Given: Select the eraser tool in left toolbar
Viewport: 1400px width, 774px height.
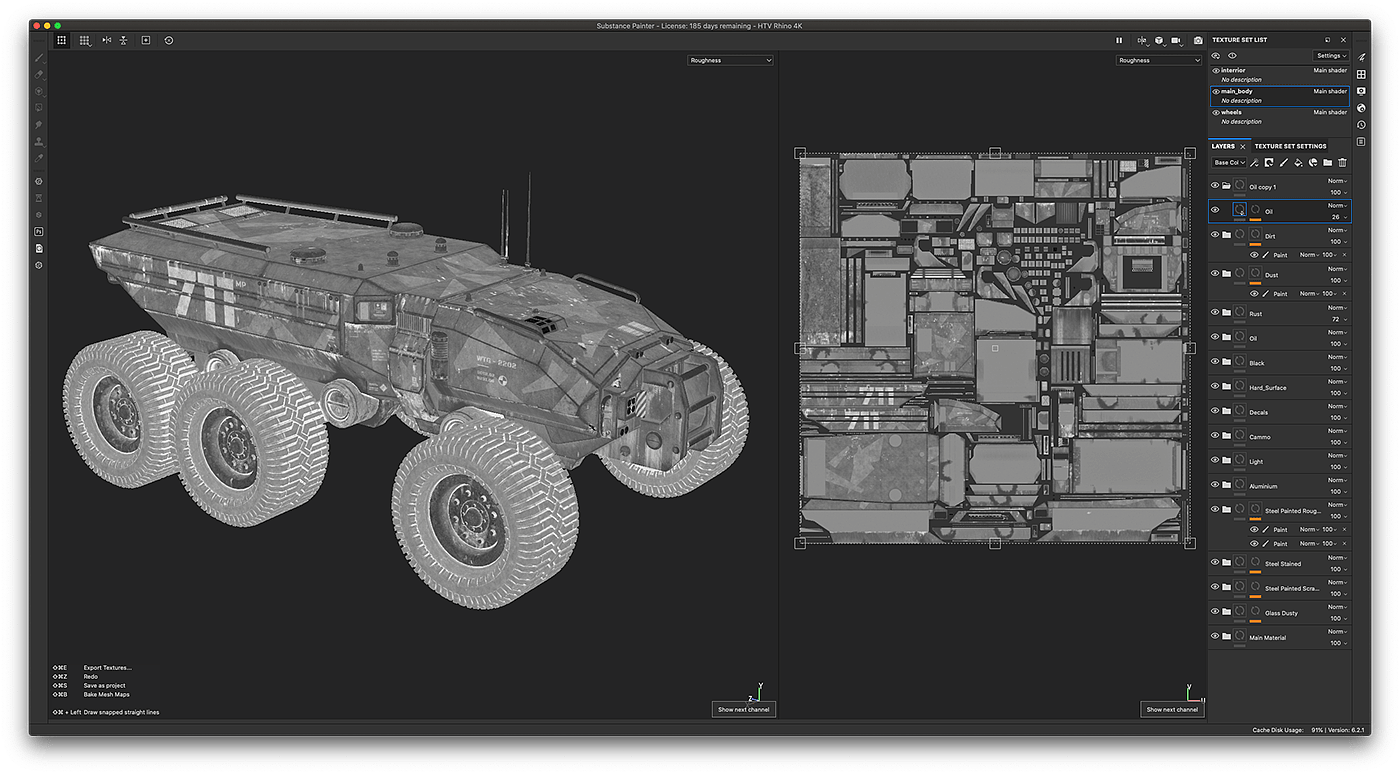Looking at the screenshot, I should pos(39,75).
